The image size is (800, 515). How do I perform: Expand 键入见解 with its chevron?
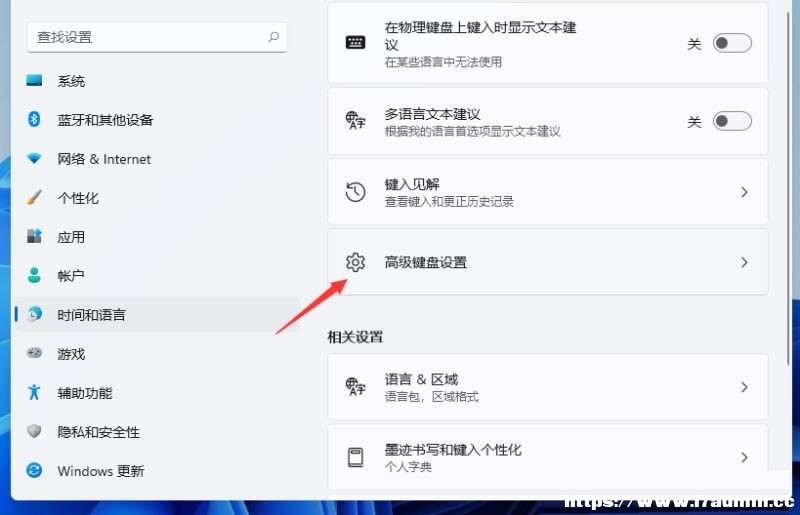(x=744, y=192)
